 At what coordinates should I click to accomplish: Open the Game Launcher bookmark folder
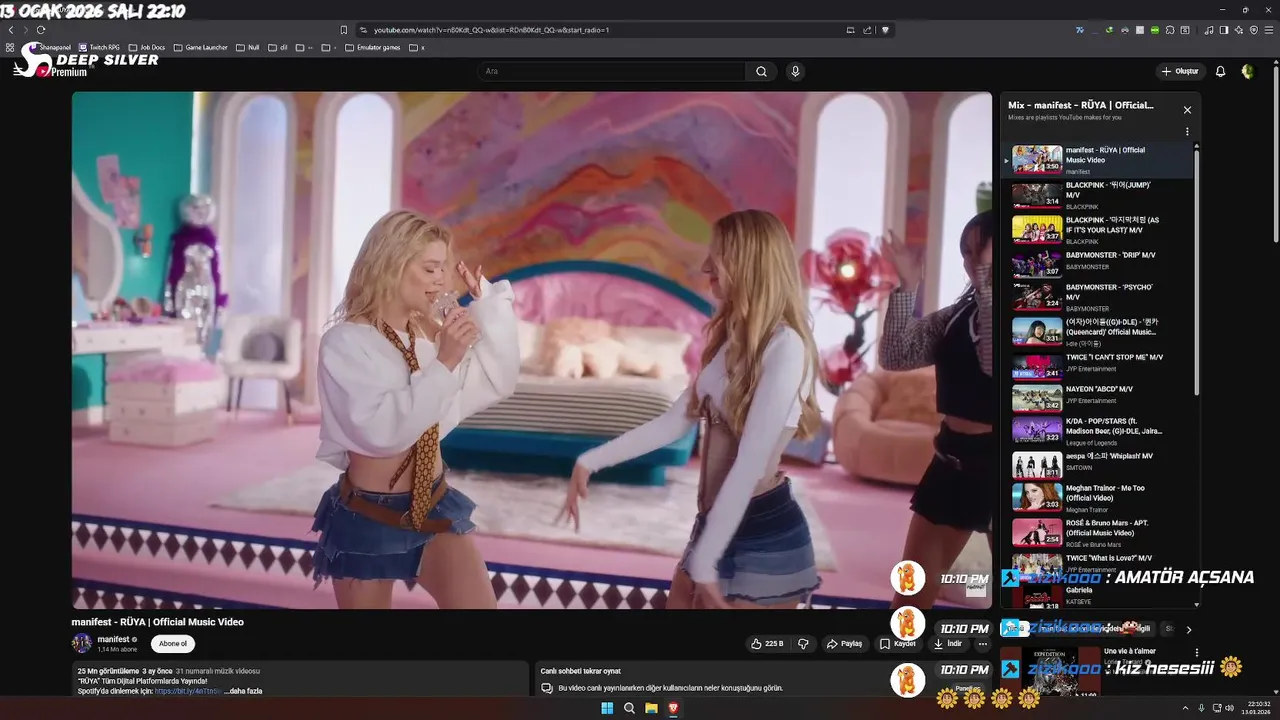(200, 47)
